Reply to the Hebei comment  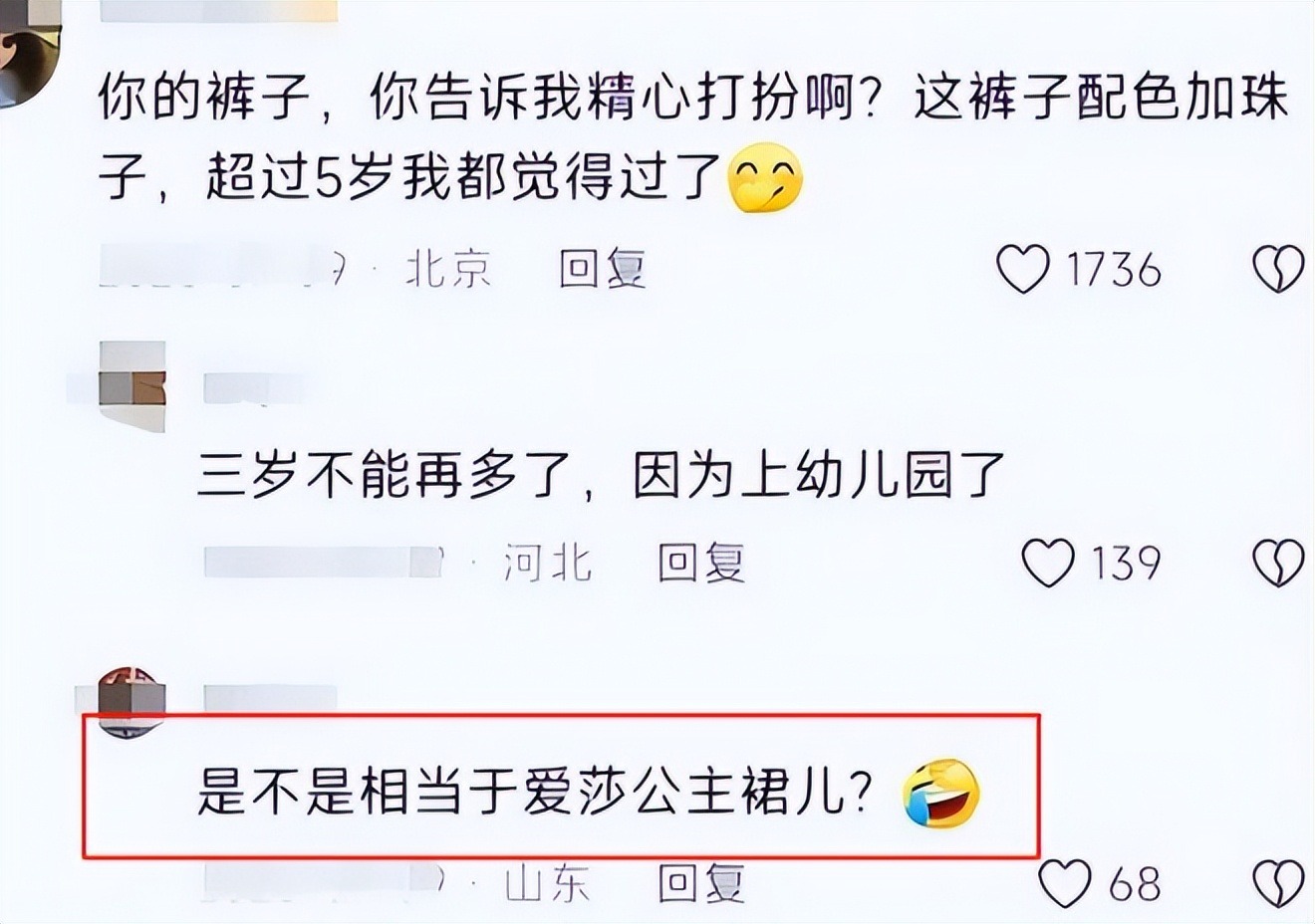(x=701, y=564)
